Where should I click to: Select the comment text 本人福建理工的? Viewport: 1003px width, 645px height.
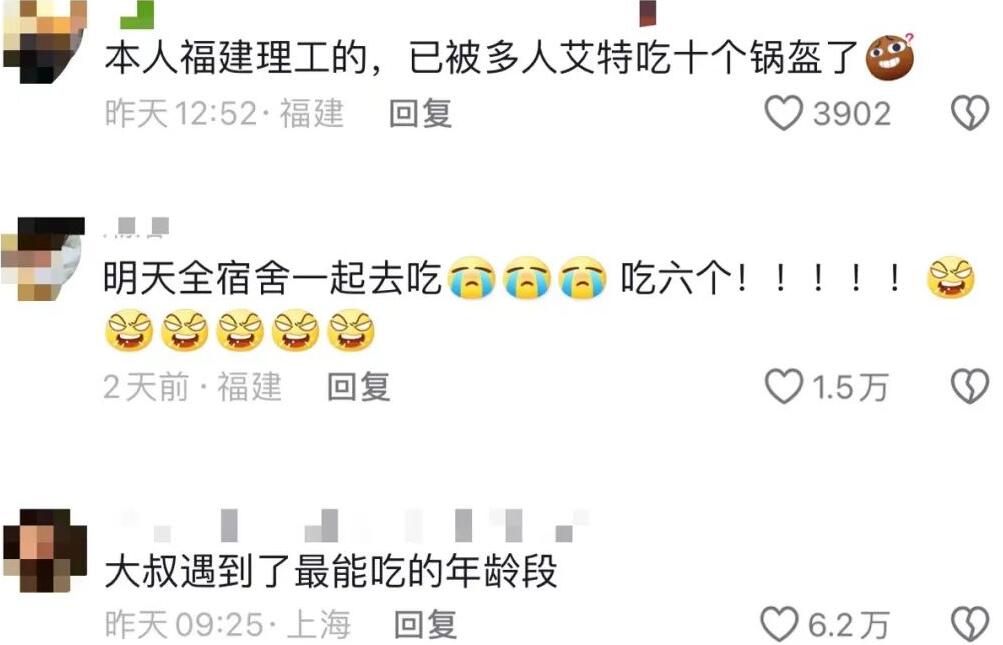click(235, 58)
